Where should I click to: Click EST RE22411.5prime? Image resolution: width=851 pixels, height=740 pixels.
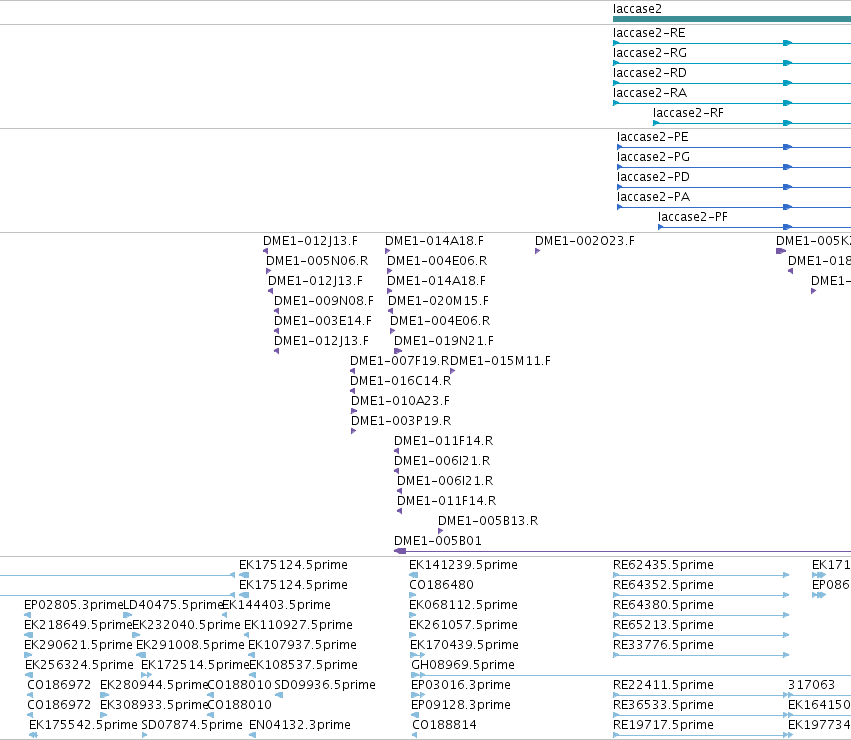click(663, 685)
